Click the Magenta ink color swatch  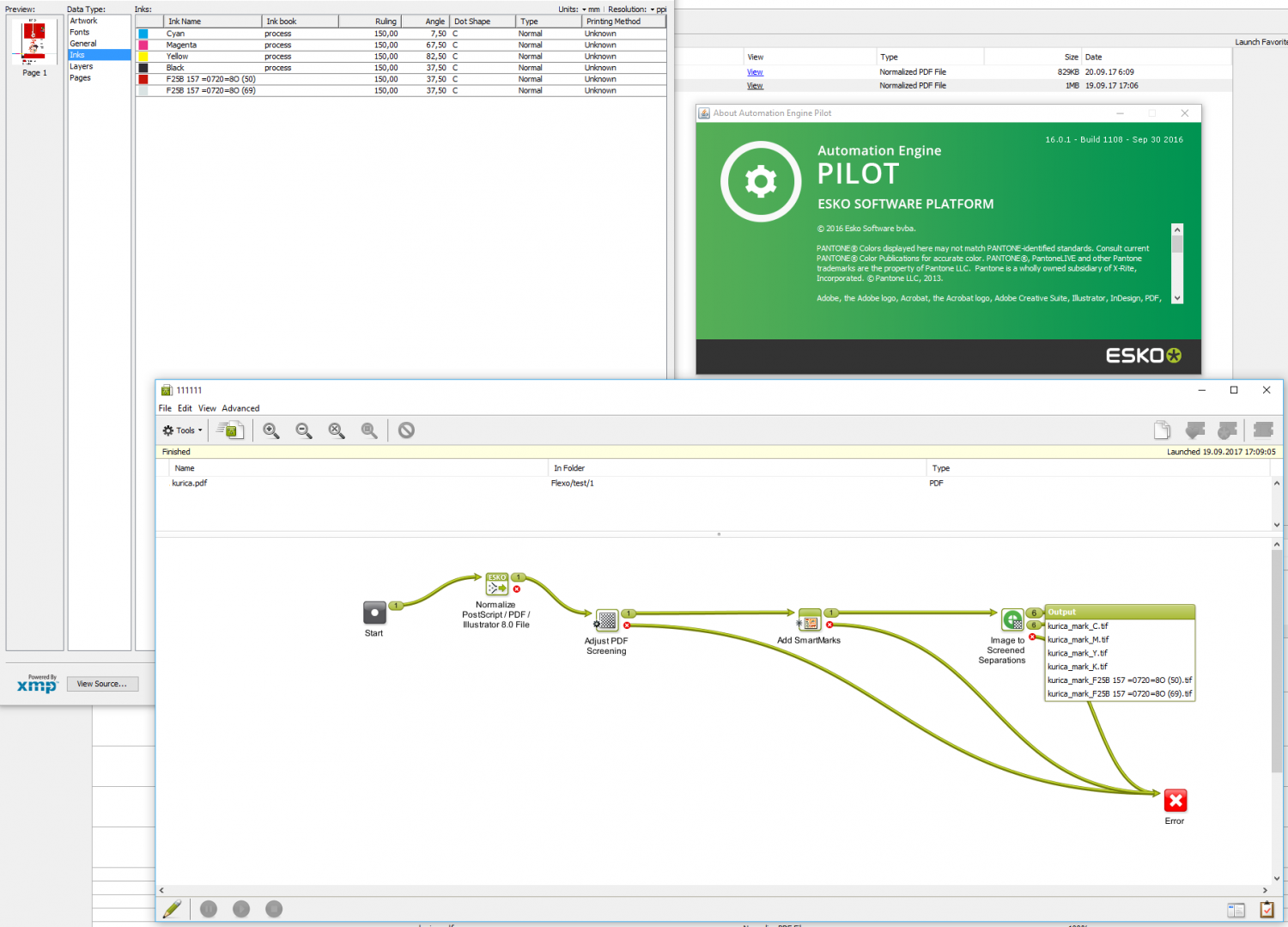143,45
